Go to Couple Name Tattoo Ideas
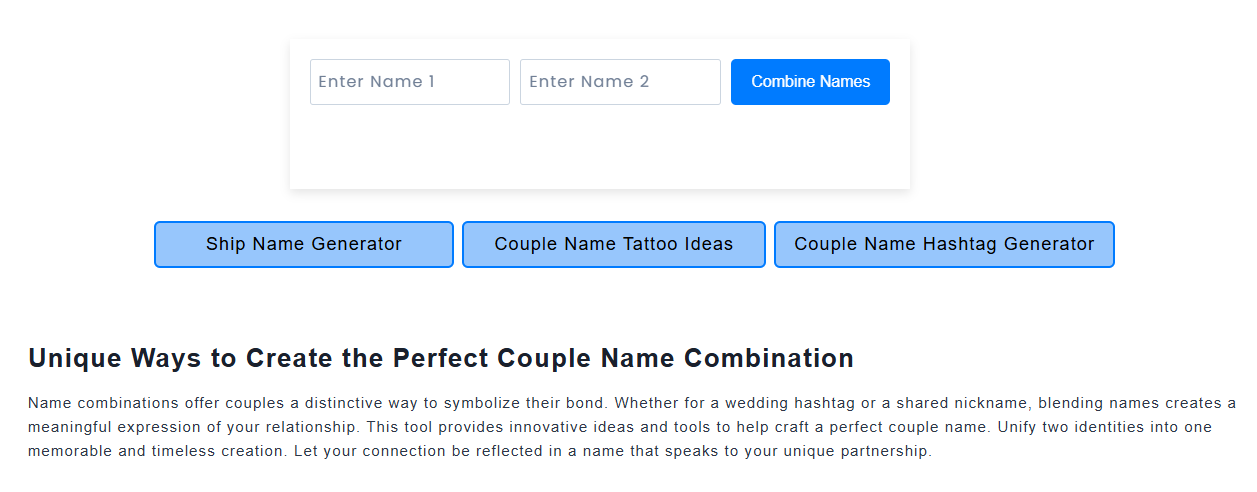 (613, 244)
